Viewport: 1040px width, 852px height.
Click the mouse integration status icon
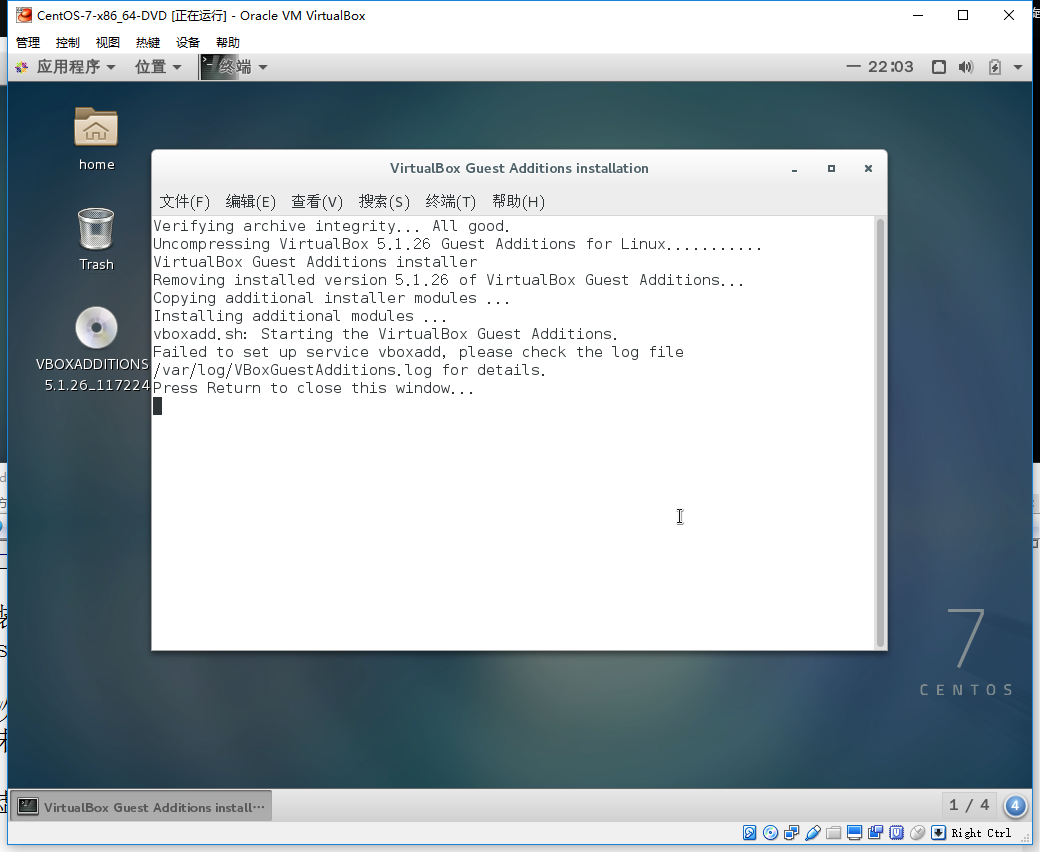point(917,833)
